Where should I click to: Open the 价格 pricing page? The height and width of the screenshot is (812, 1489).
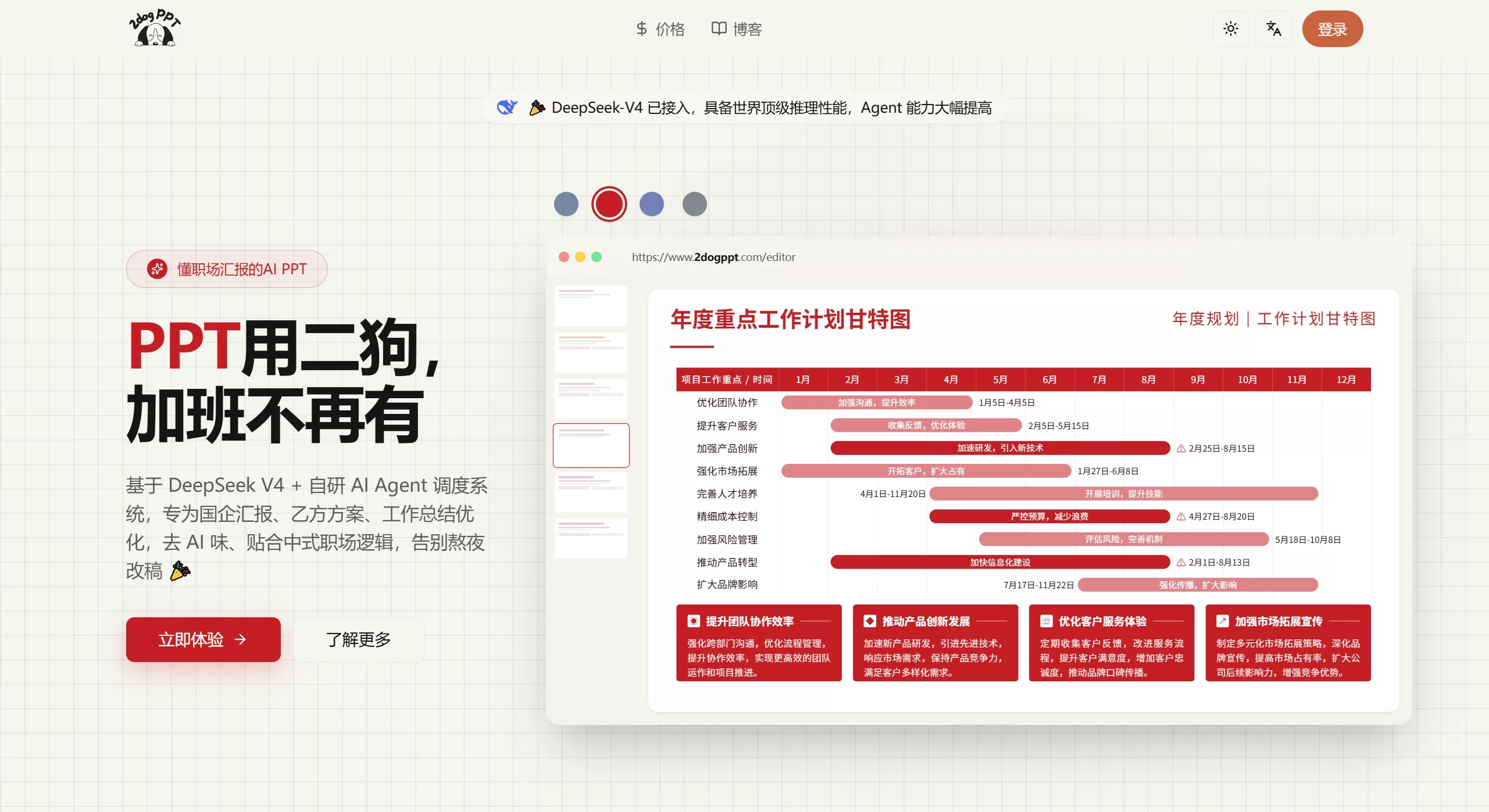click(660, 28)
